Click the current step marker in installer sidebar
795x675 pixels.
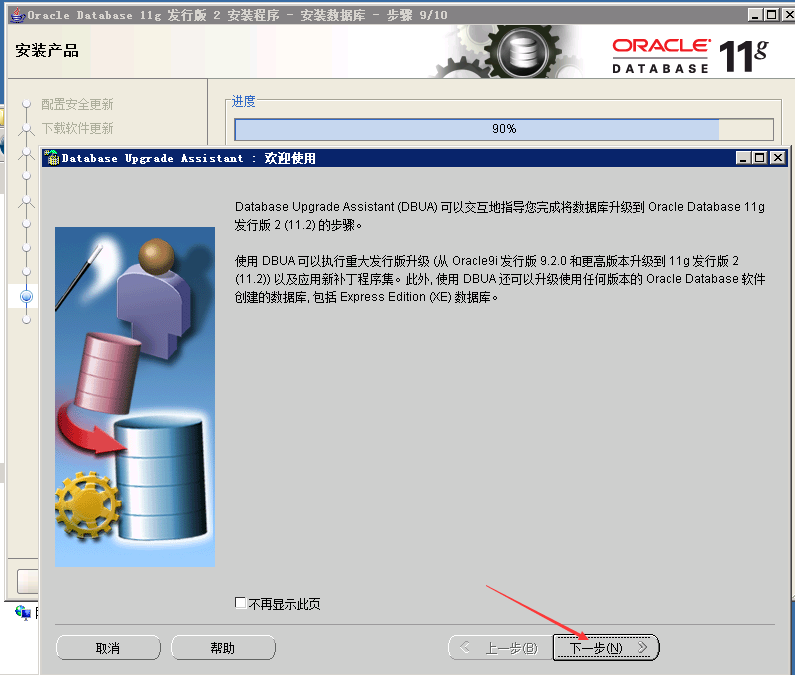pyautogui.click(x=26, y=296)
